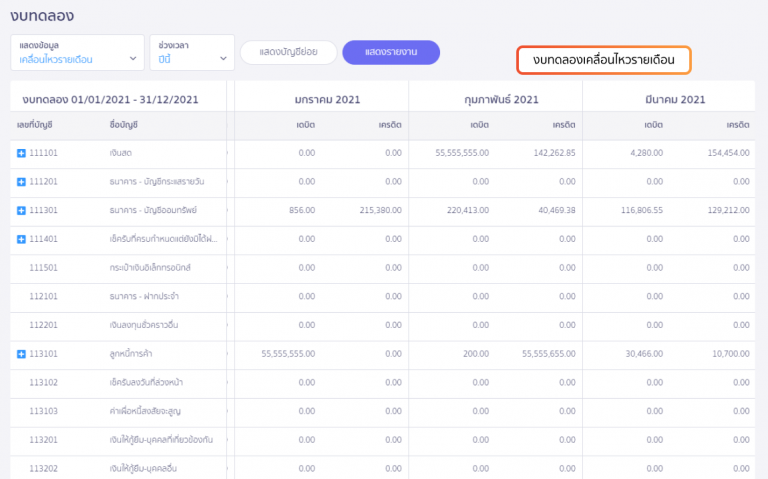Click plus icon beside account 111301

[21, 211]
